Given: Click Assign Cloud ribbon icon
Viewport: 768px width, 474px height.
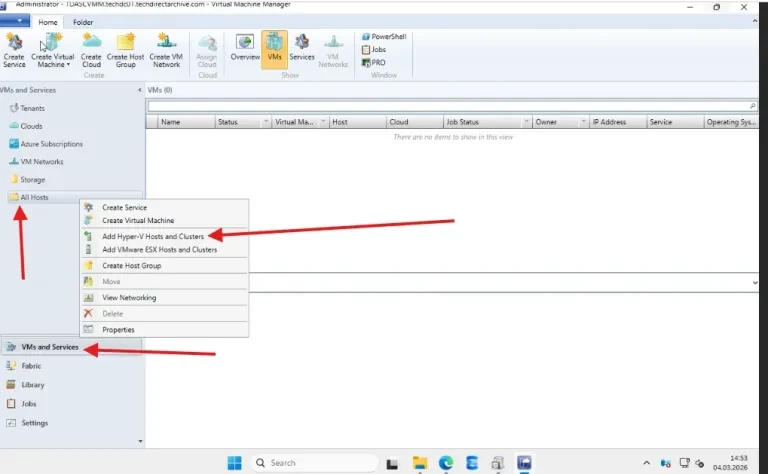Looking at the screenshot, I should point(207,50).
